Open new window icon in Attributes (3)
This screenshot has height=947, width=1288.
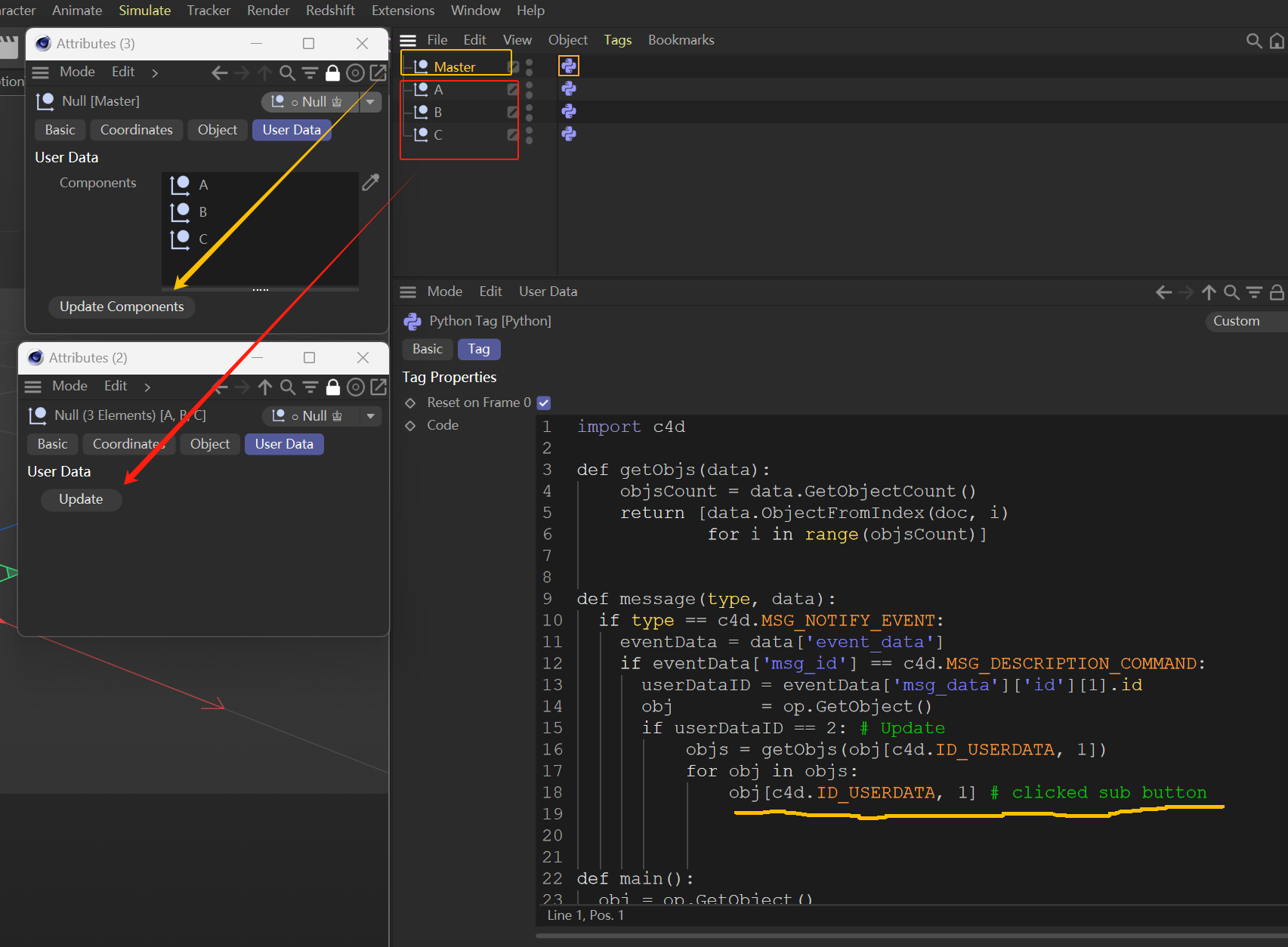(x=378, y=73)
